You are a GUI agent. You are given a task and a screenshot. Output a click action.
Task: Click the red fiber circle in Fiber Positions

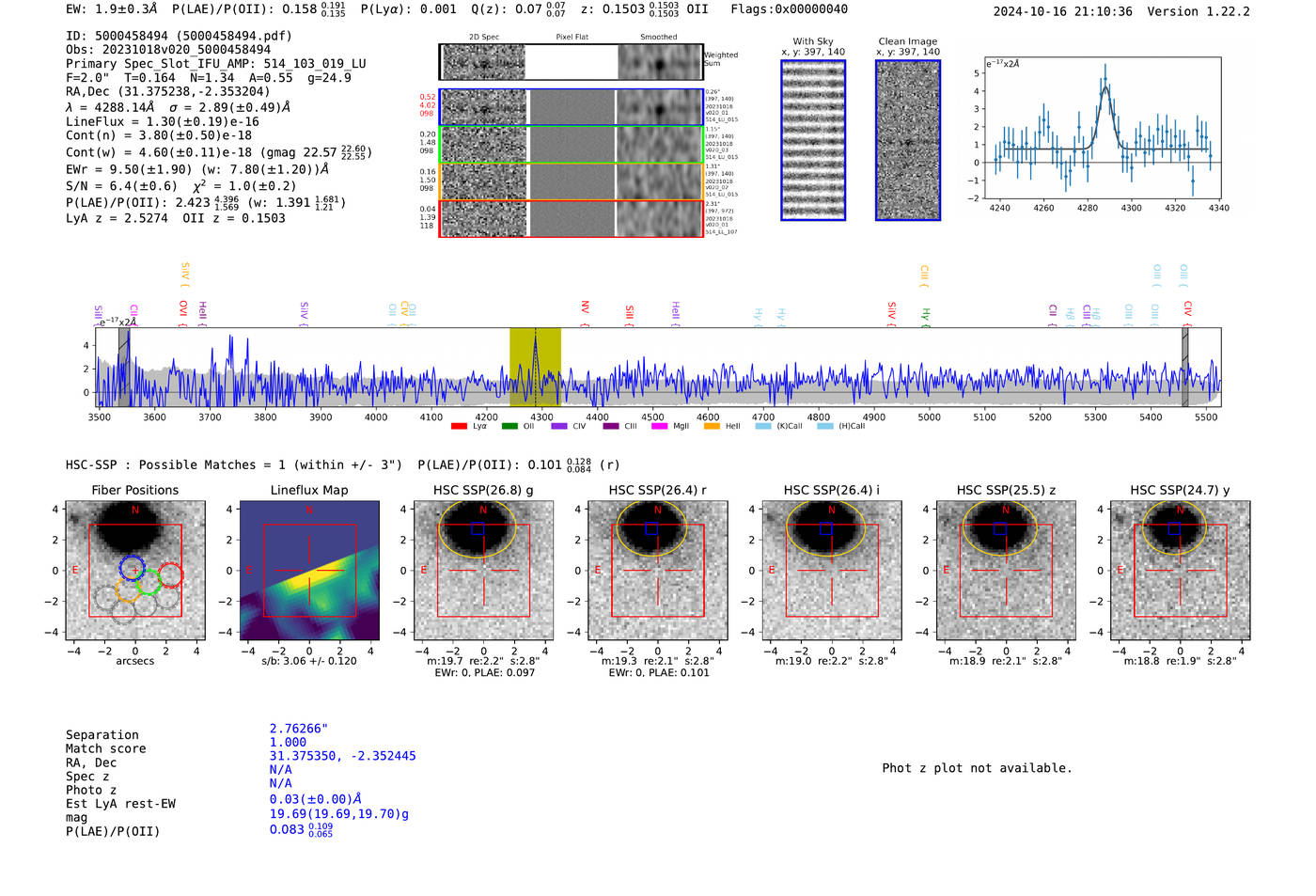[x=170, y=574]
